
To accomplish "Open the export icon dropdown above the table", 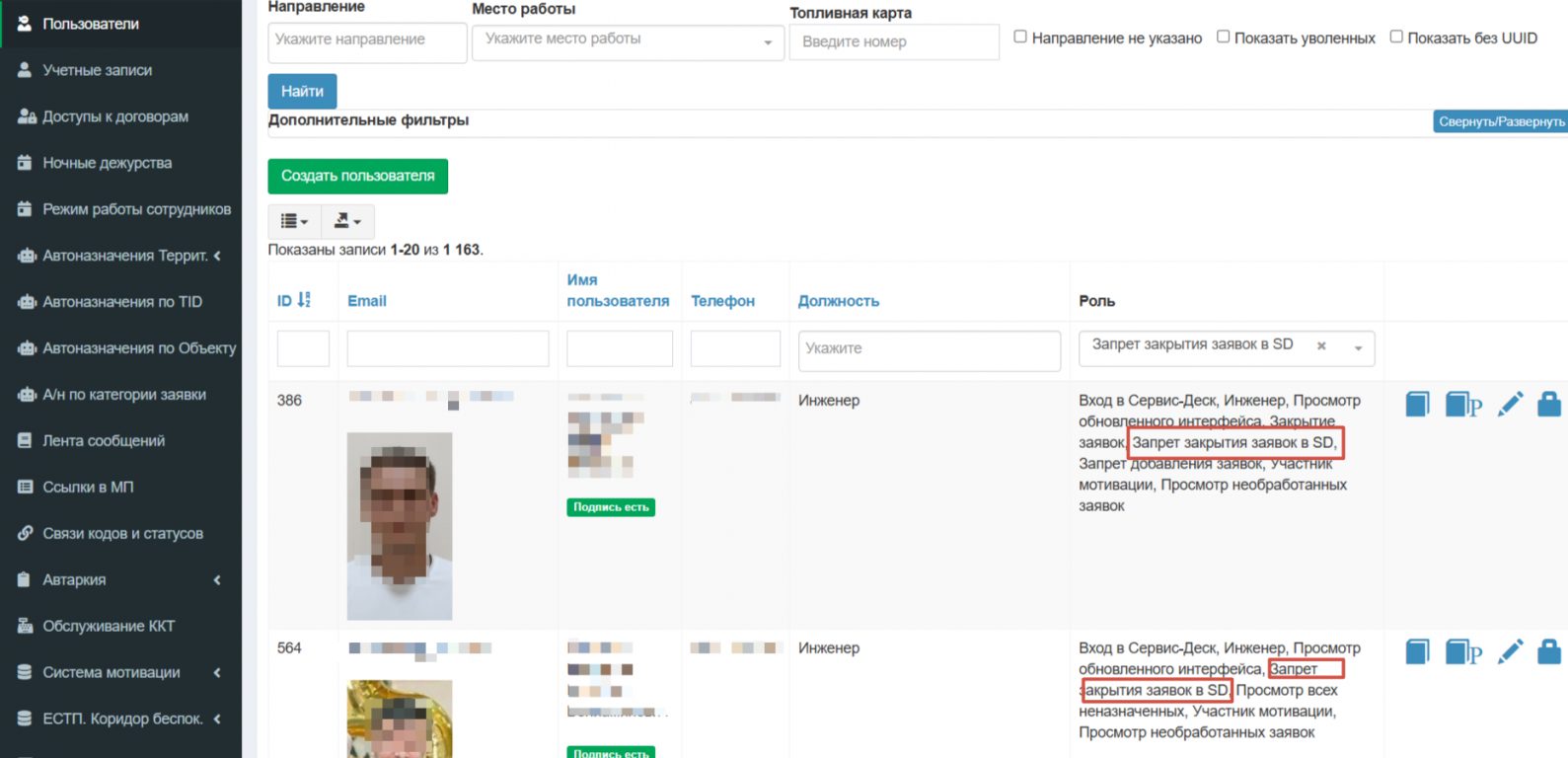I will coord(347,221).
